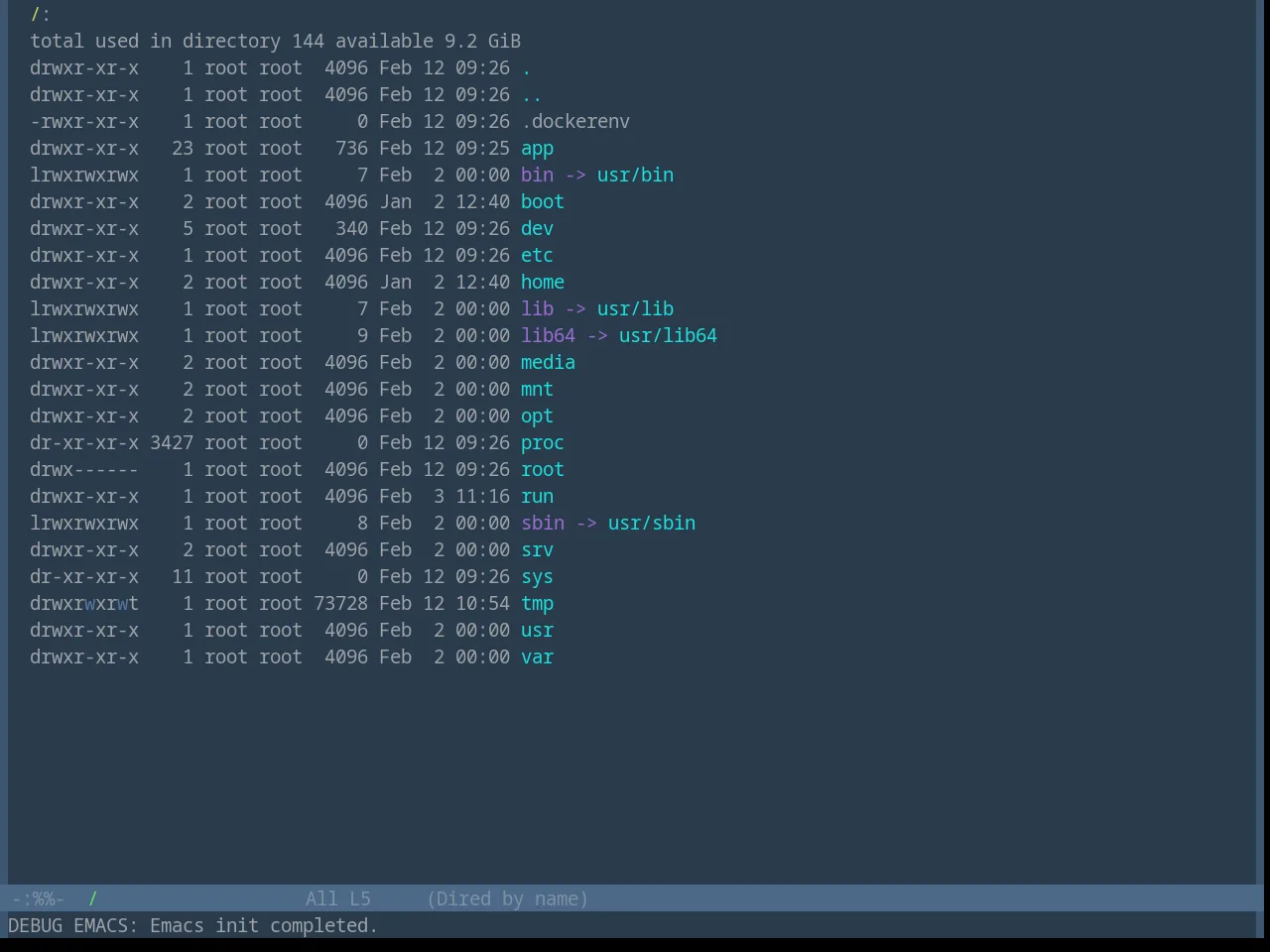Click the usr/bin symlink target

coord(635,176)
